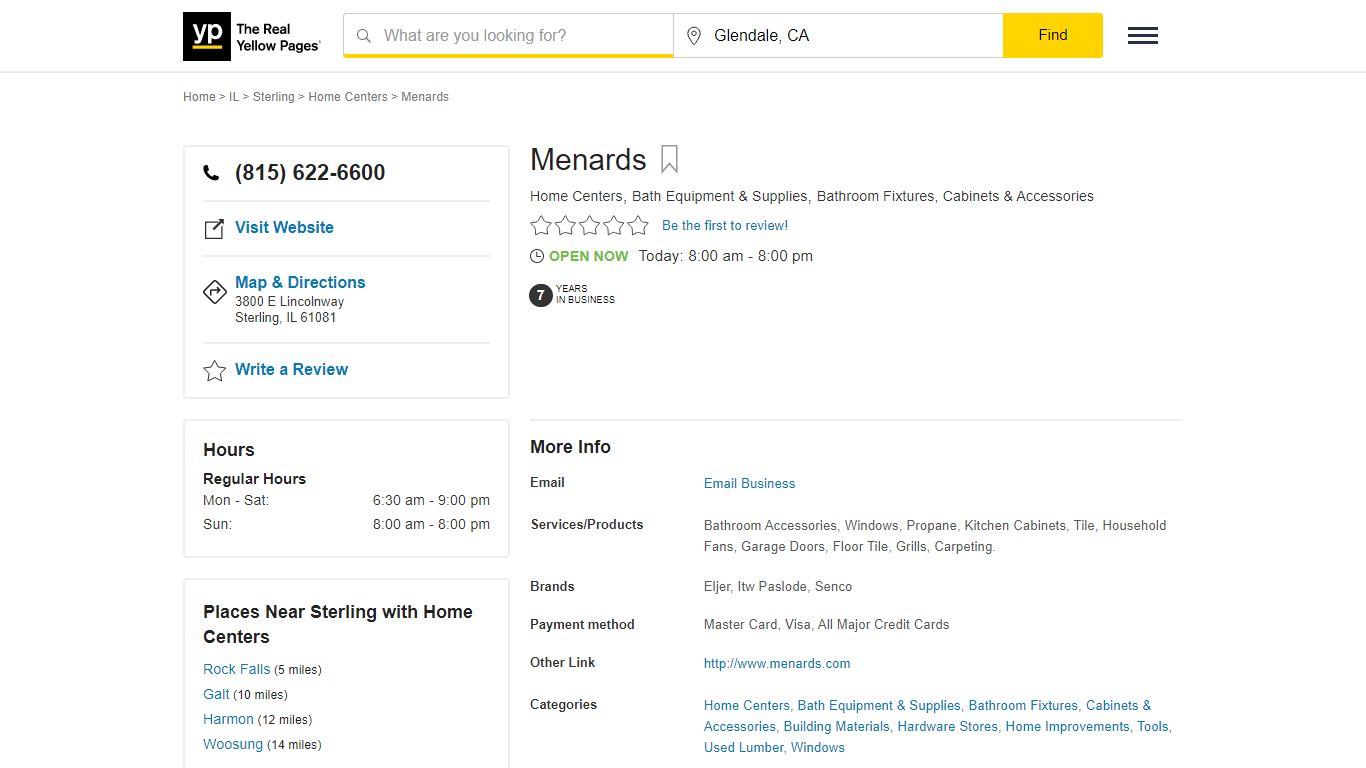Screen dimensions: 1366x768
Task: Click the Menards breadcrumb
Action: click(425, 97)
